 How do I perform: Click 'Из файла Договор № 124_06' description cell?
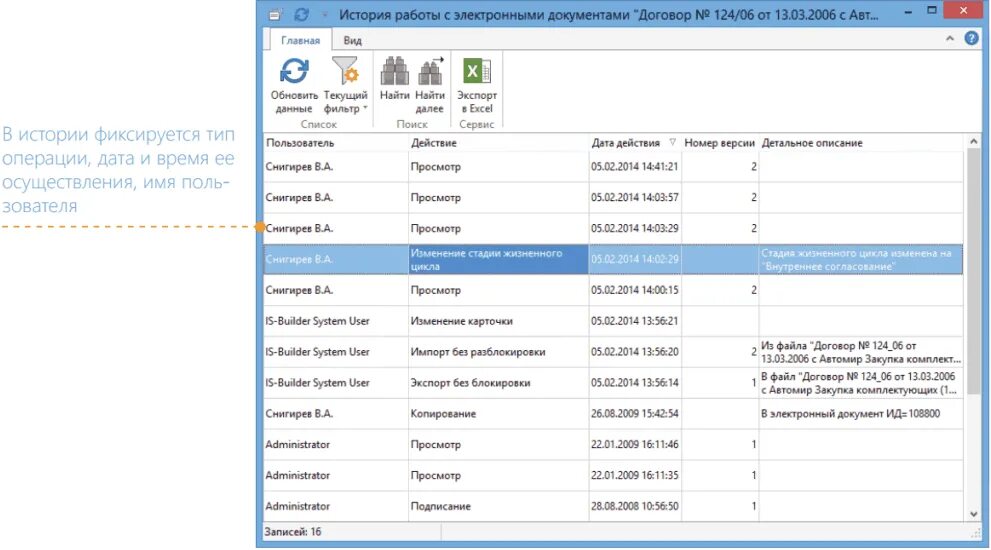pyautogui.click(x=861, y=352)
